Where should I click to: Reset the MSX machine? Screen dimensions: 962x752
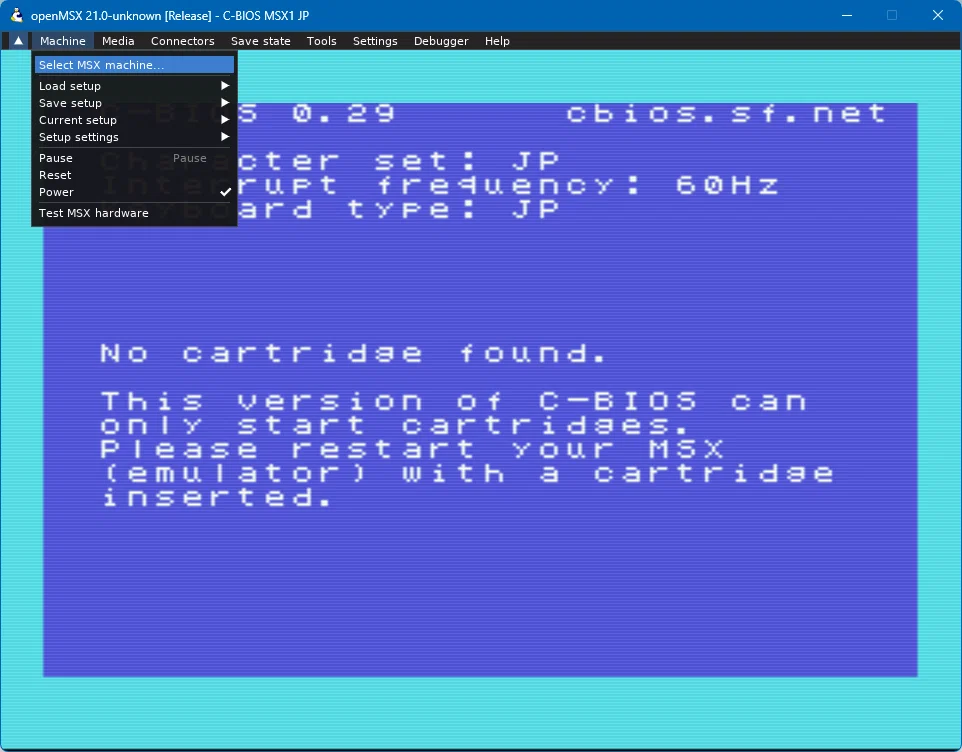click(134, 175)
